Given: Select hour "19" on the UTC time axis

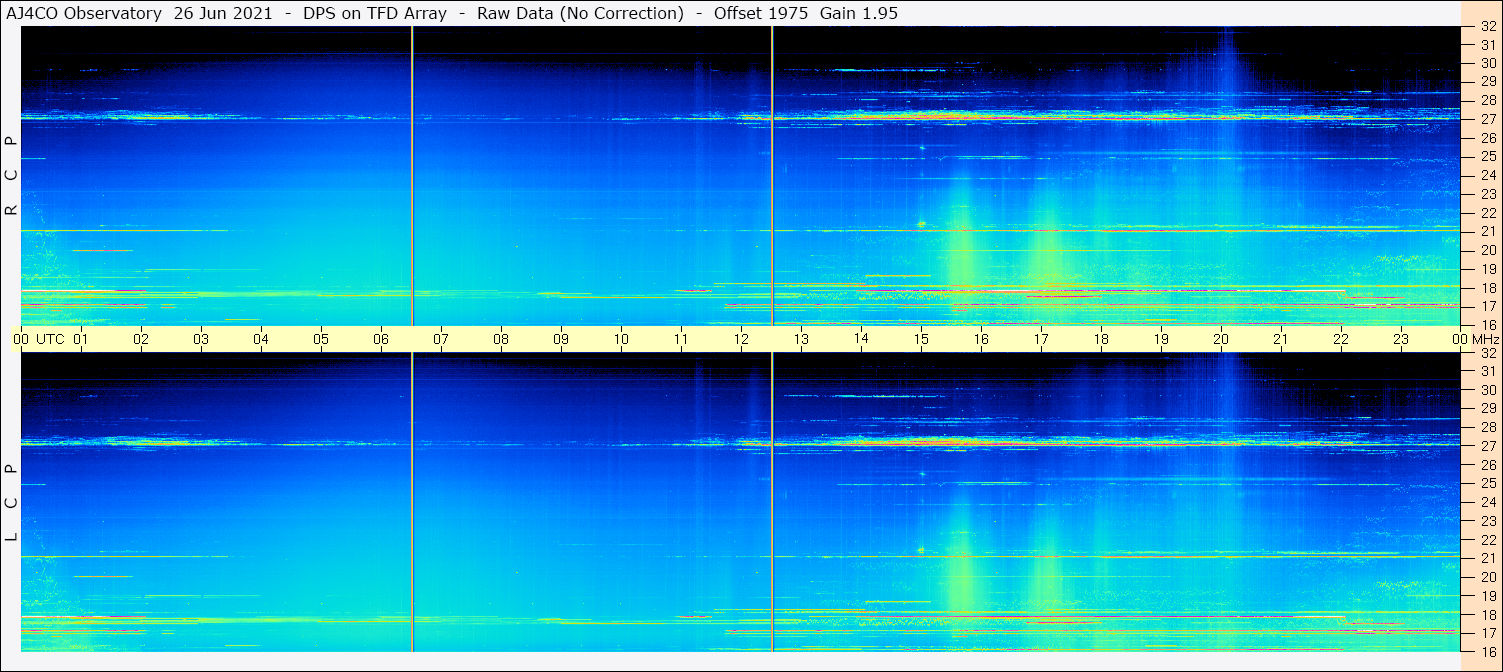Looking at the screenshot, I should [x=1161, y=339].
